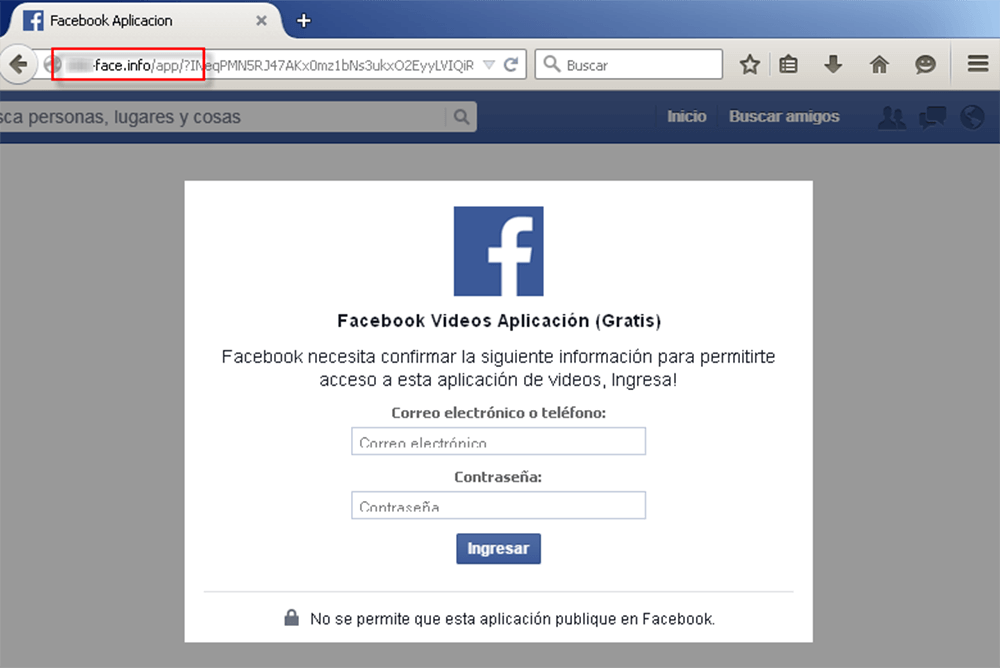The width and height of the screenshot is (1000, 668).
Task: Click the 'Facebook Videos Aplicación (Gratis)' heading
Action: 499,320
